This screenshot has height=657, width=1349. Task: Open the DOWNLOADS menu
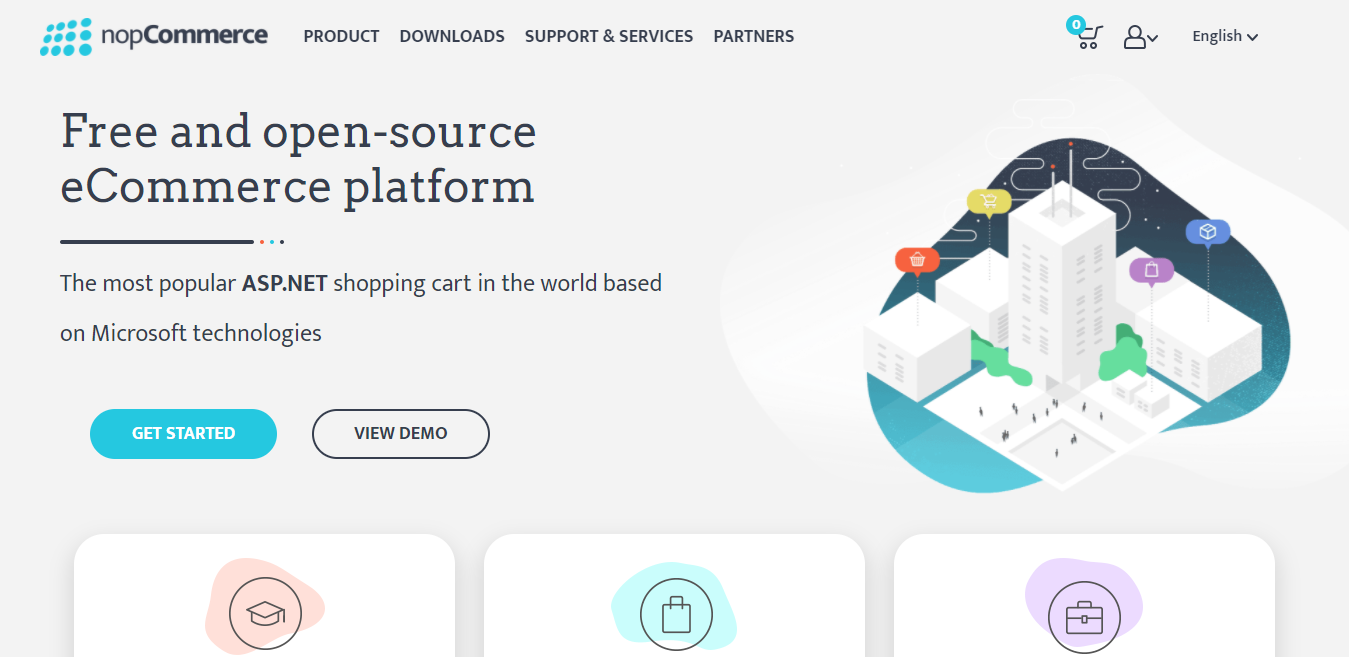[x=452, y=36]
